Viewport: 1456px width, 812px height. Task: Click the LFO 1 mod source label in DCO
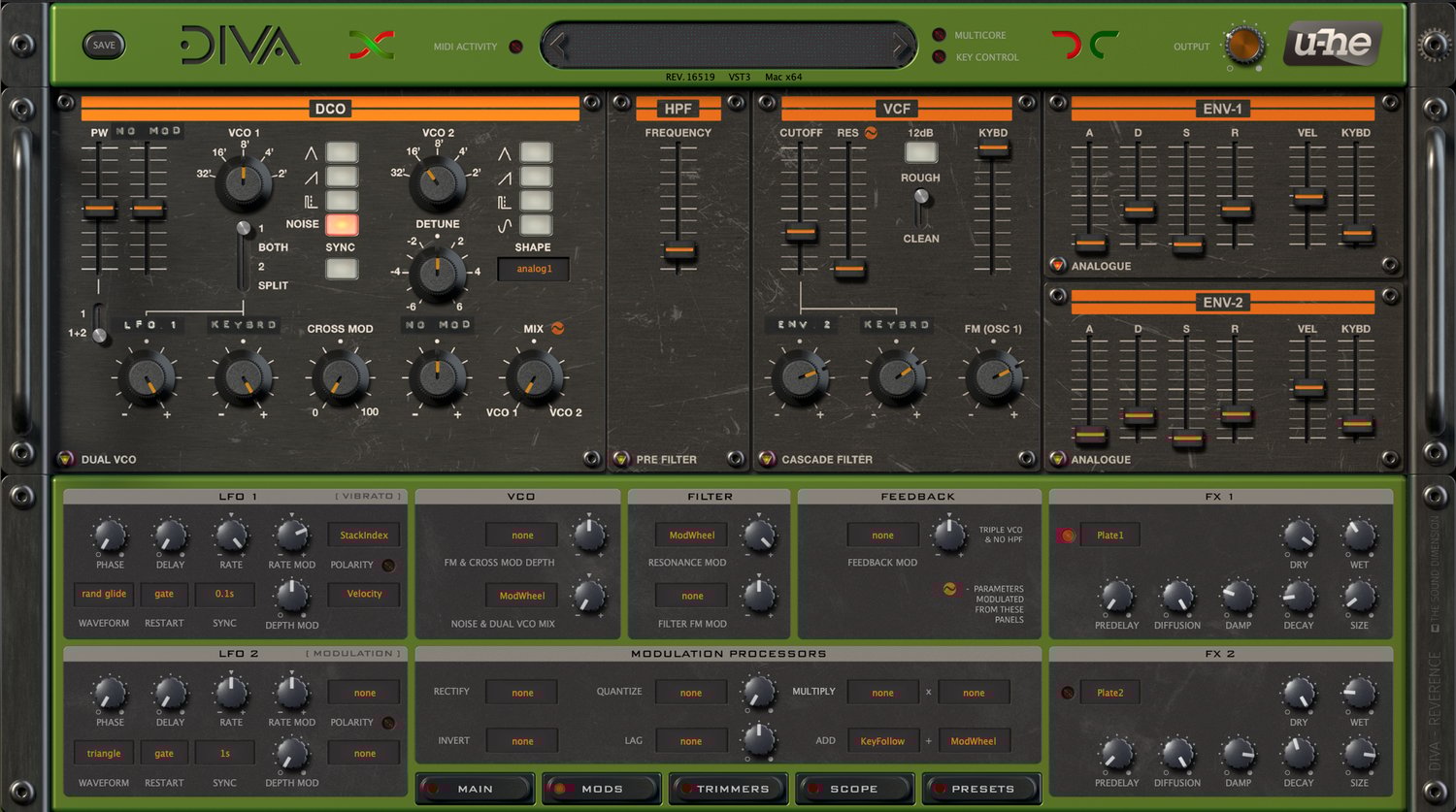point(150,325)
